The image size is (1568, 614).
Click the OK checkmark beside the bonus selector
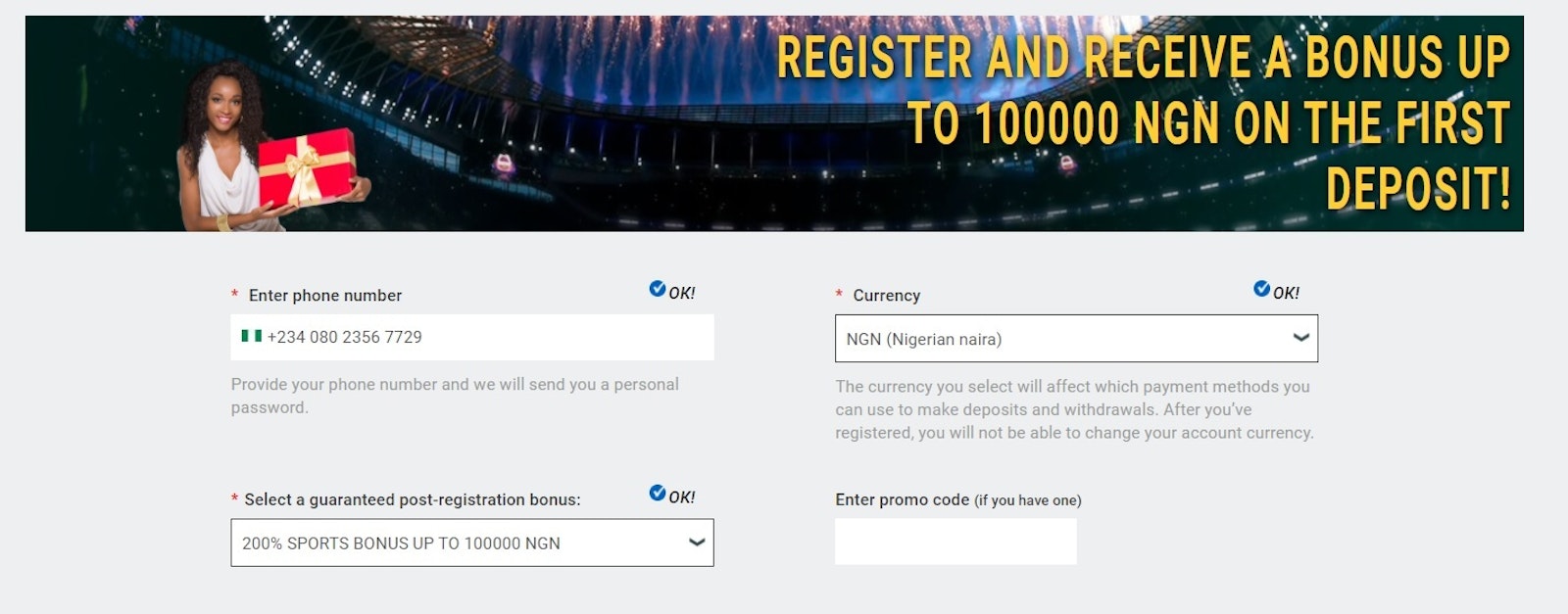pos(655,494)
